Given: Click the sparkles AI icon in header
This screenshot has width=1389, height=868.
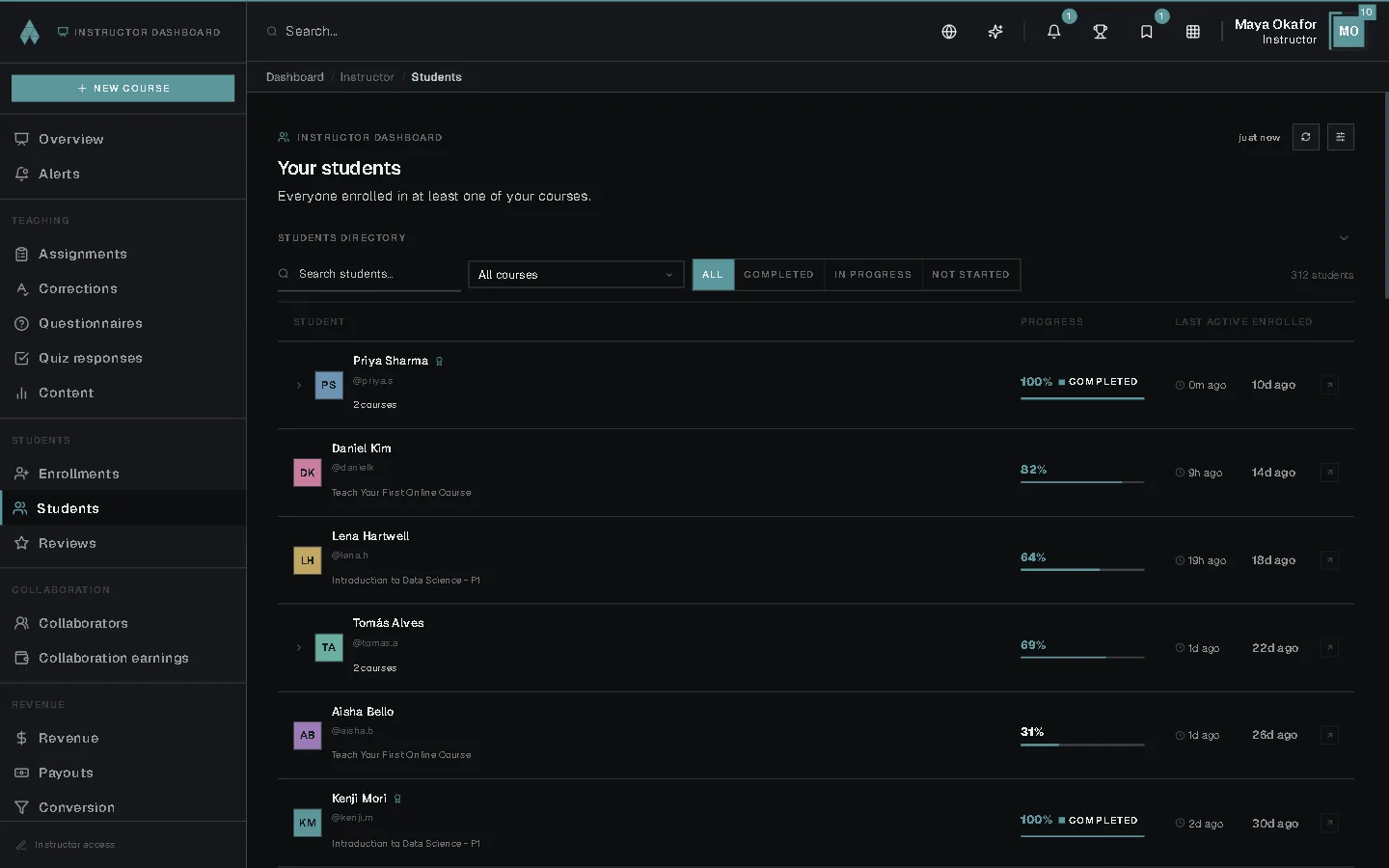Looking at the screenshot, I should [995, 32].
